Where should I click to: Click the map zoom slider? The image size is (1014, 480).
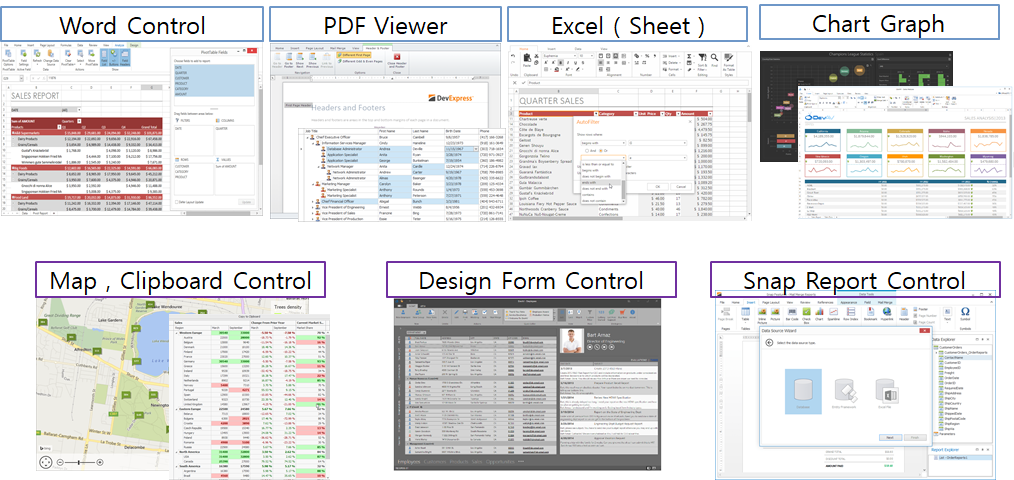[78, 463]
